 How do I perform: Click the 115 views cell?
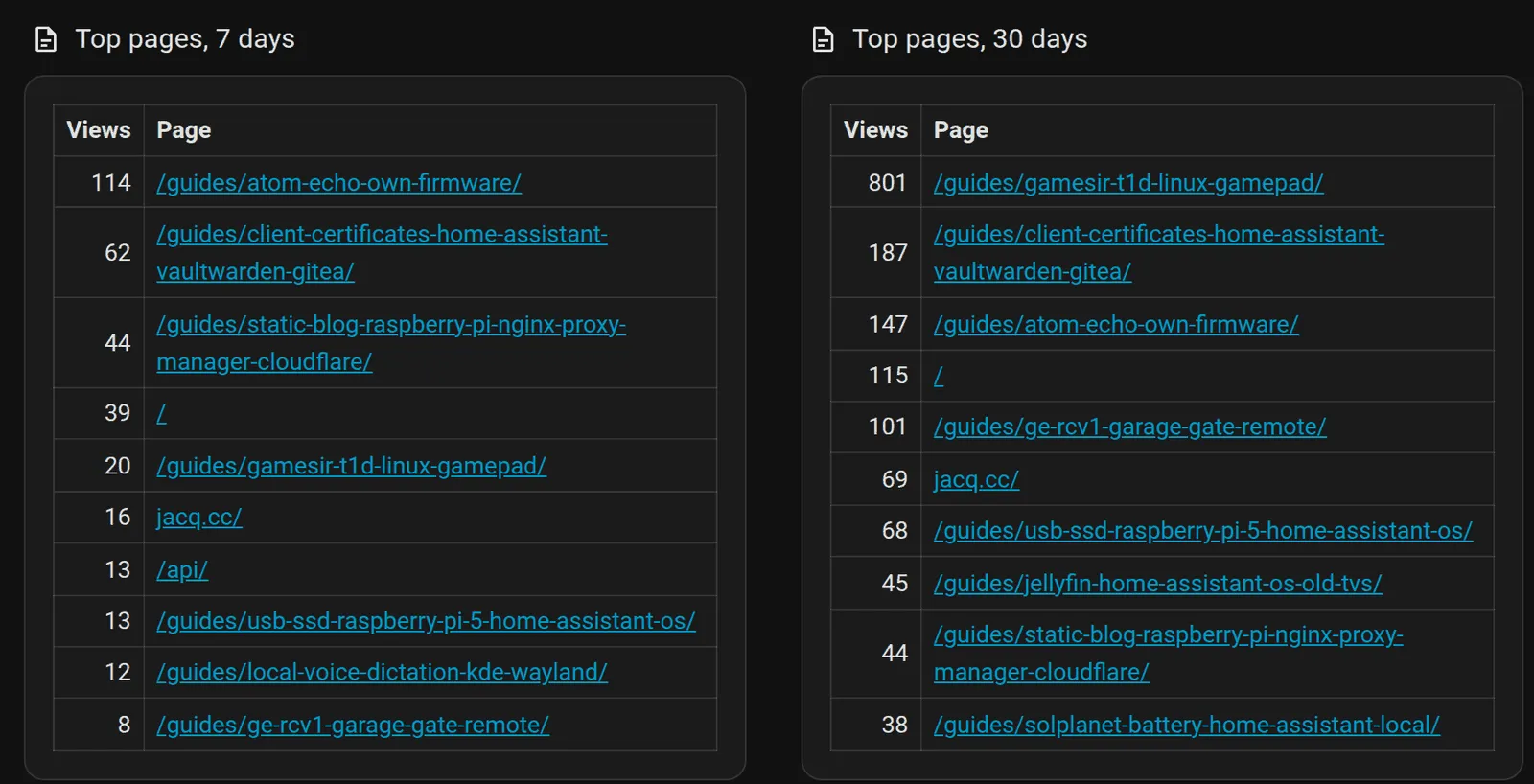(x=875, y=376)
